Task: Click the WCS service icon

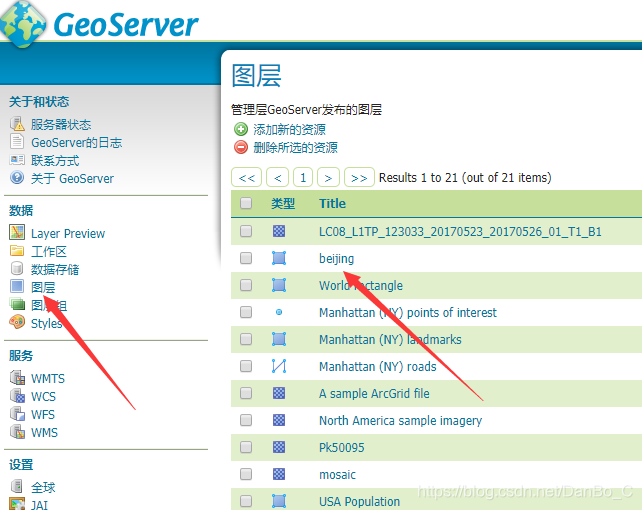Action: click(x=17, y=395)
